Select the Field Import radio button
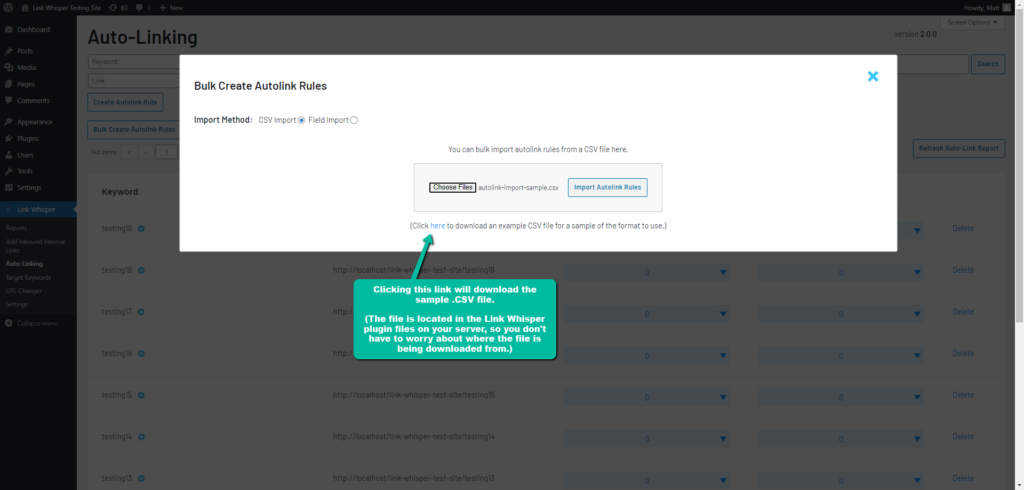1024x490 pixels. coord(354,120)
